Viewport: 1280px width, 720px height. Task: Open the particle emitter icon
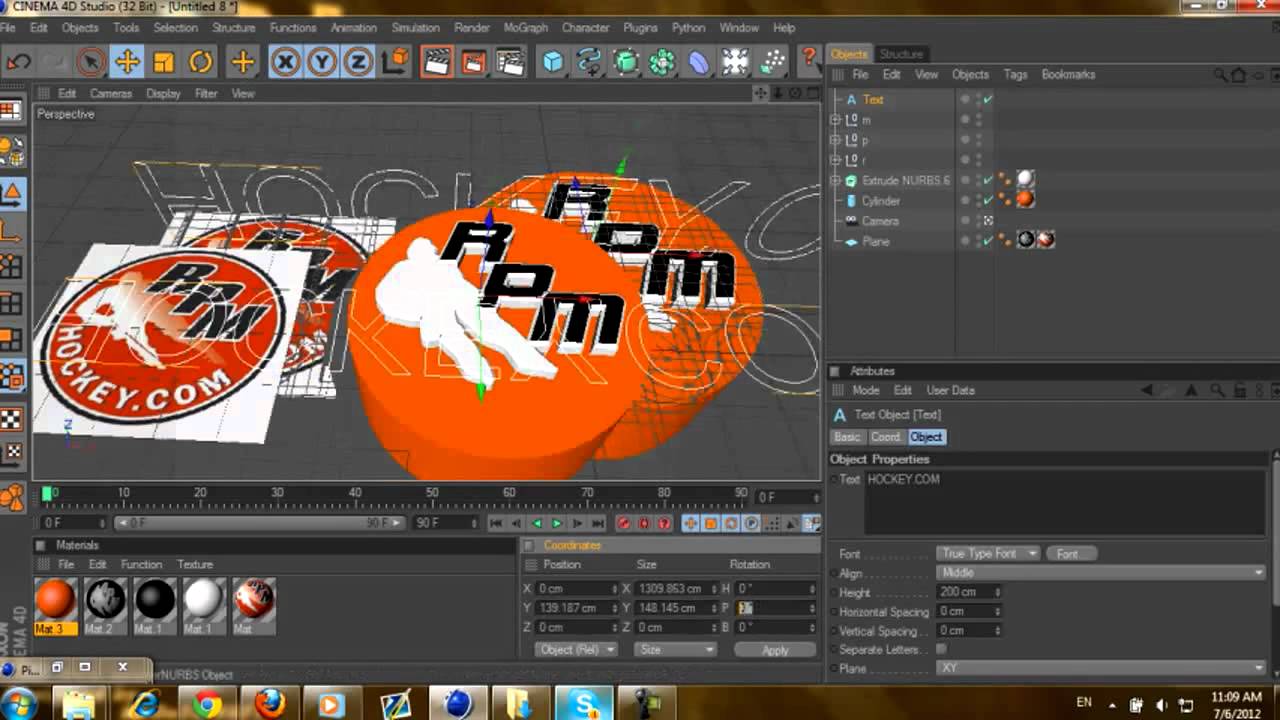pos(772,62)
